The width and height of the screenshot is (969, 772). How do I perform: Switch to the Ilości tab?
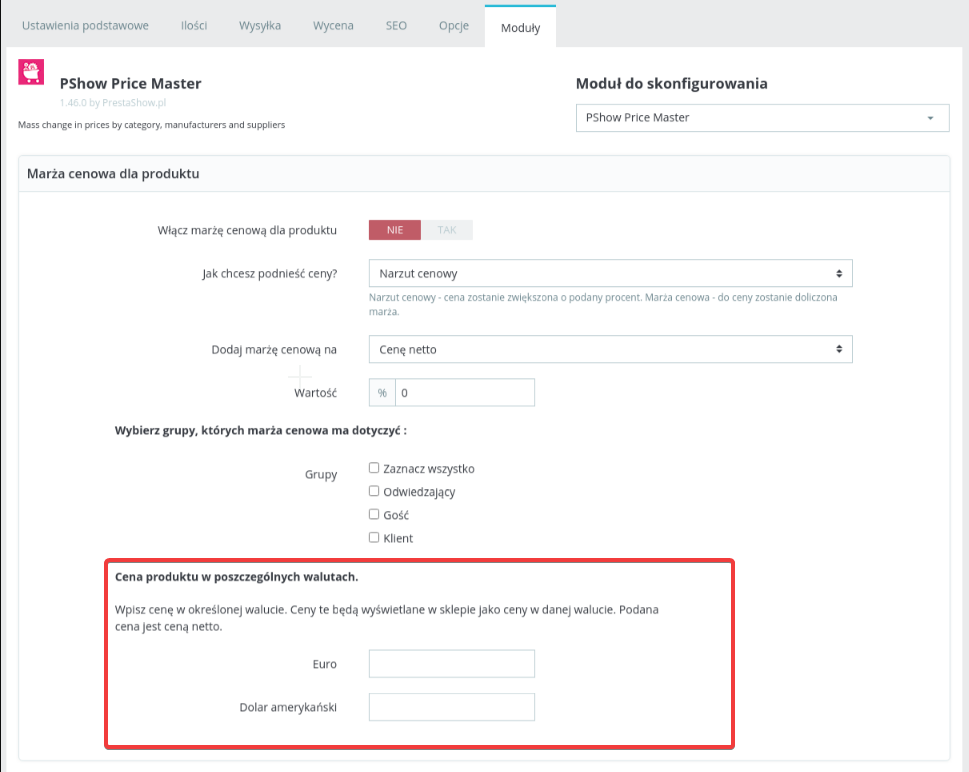[194, 26]
